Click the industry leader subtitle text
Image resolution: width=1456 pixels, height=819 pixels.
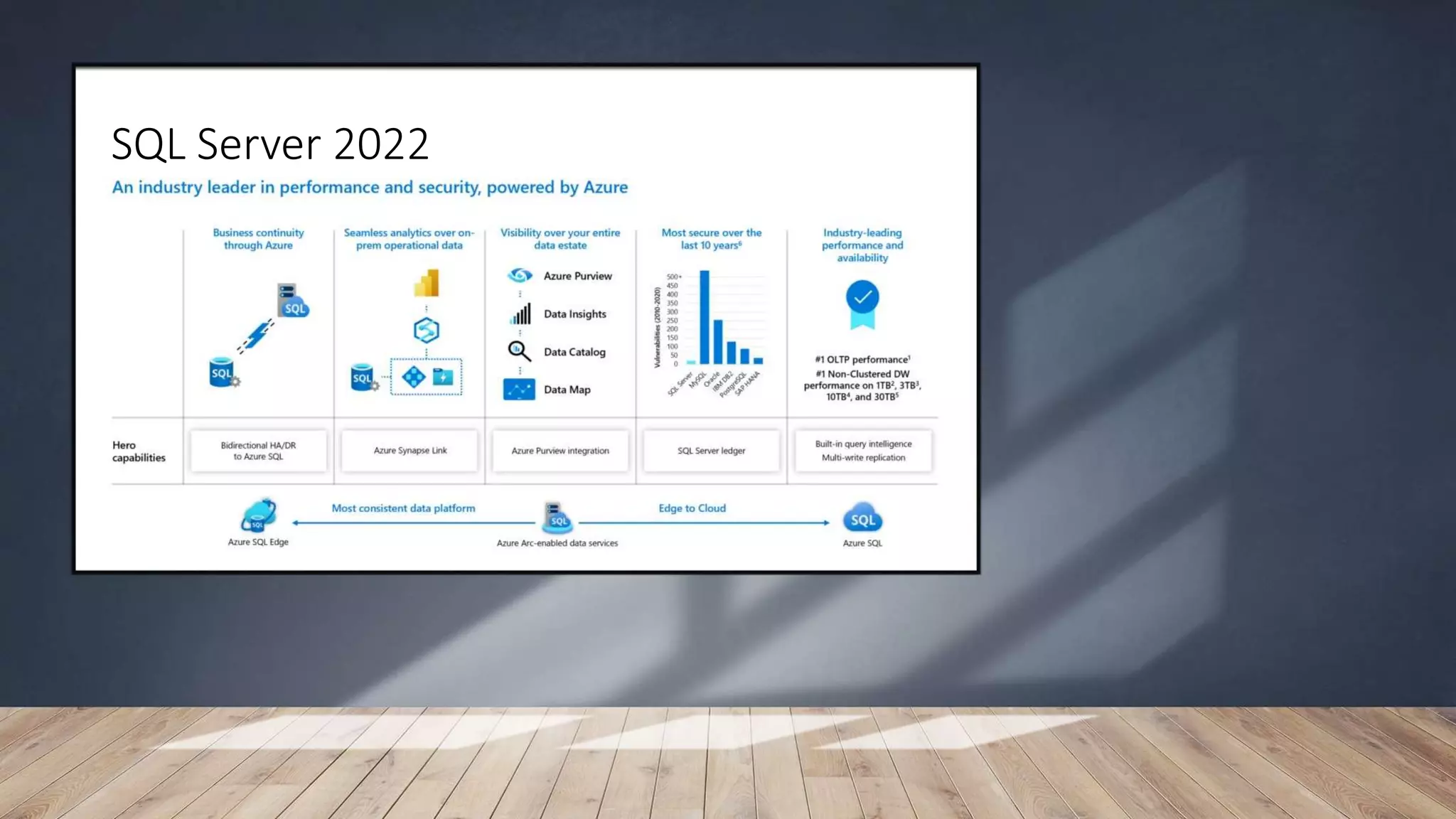(370, 187)
